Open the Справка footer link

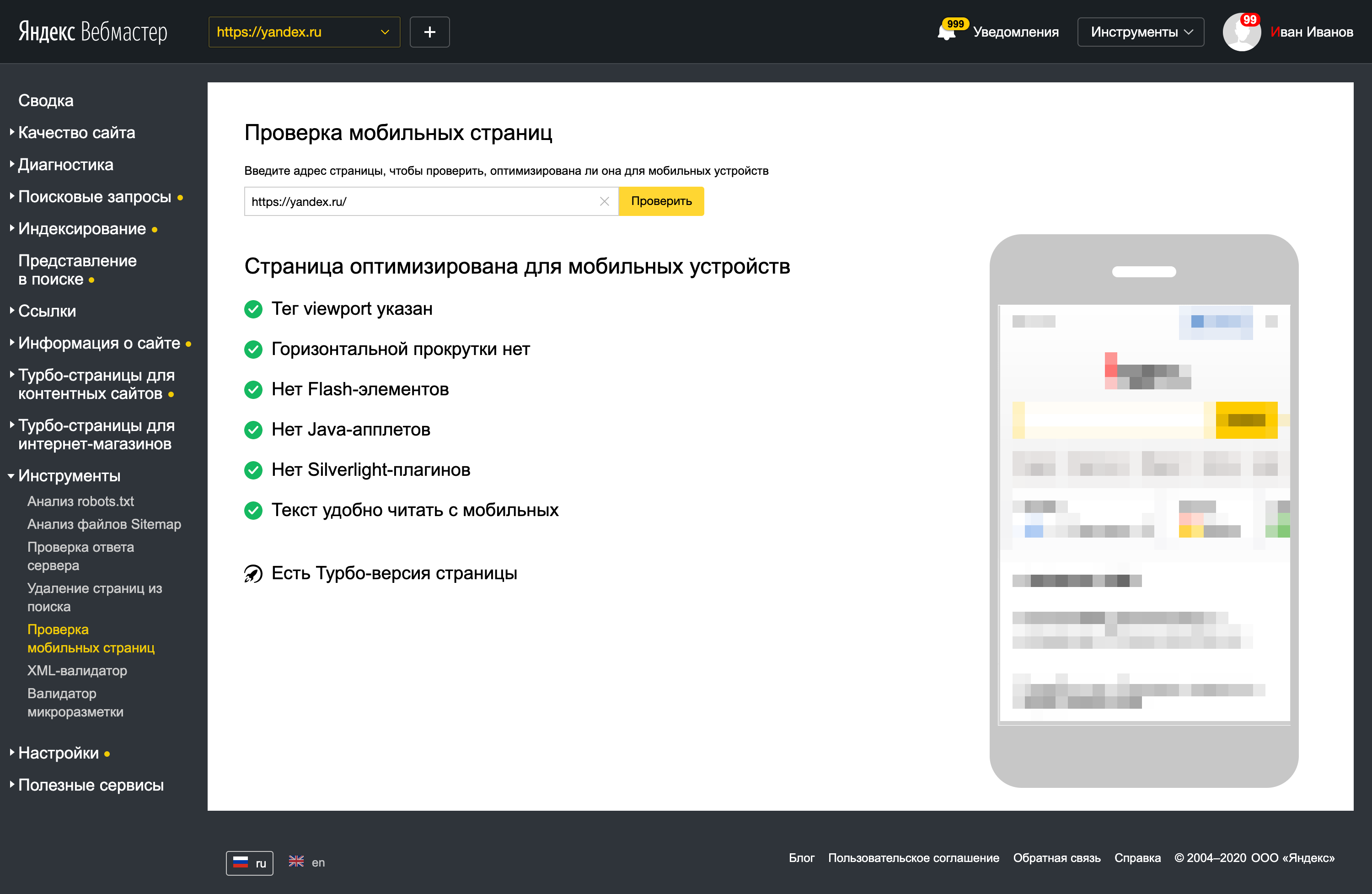(1137, 858)
